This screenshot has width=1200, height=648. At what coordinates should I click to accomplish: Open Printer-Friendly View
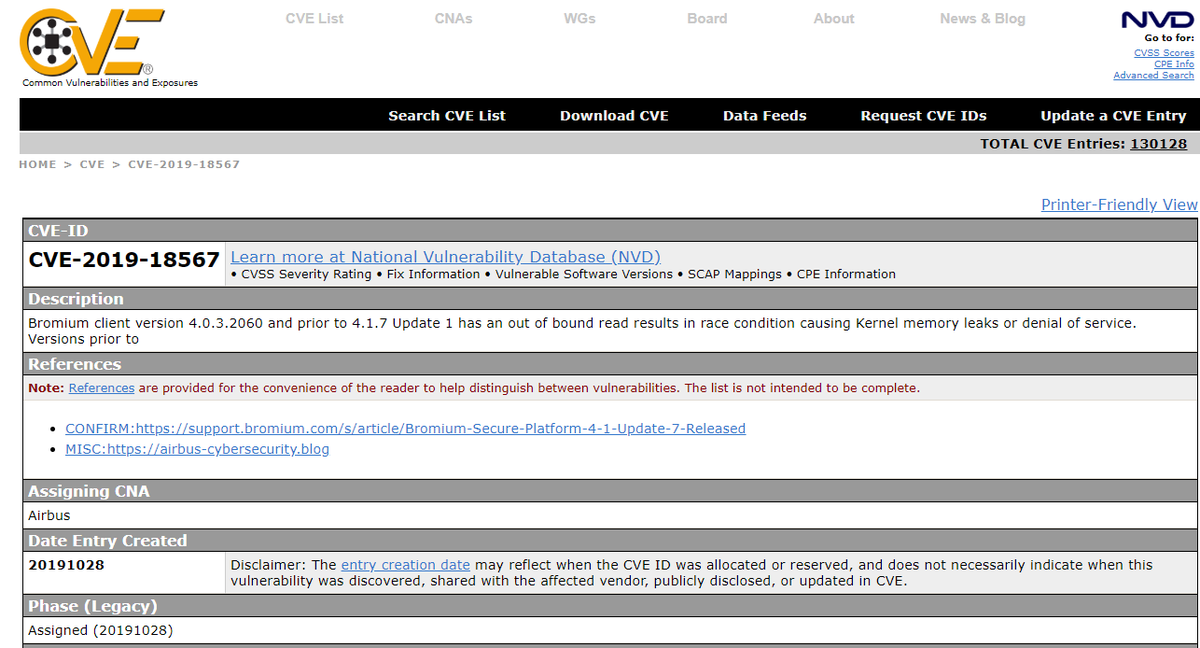[1119, 204]
